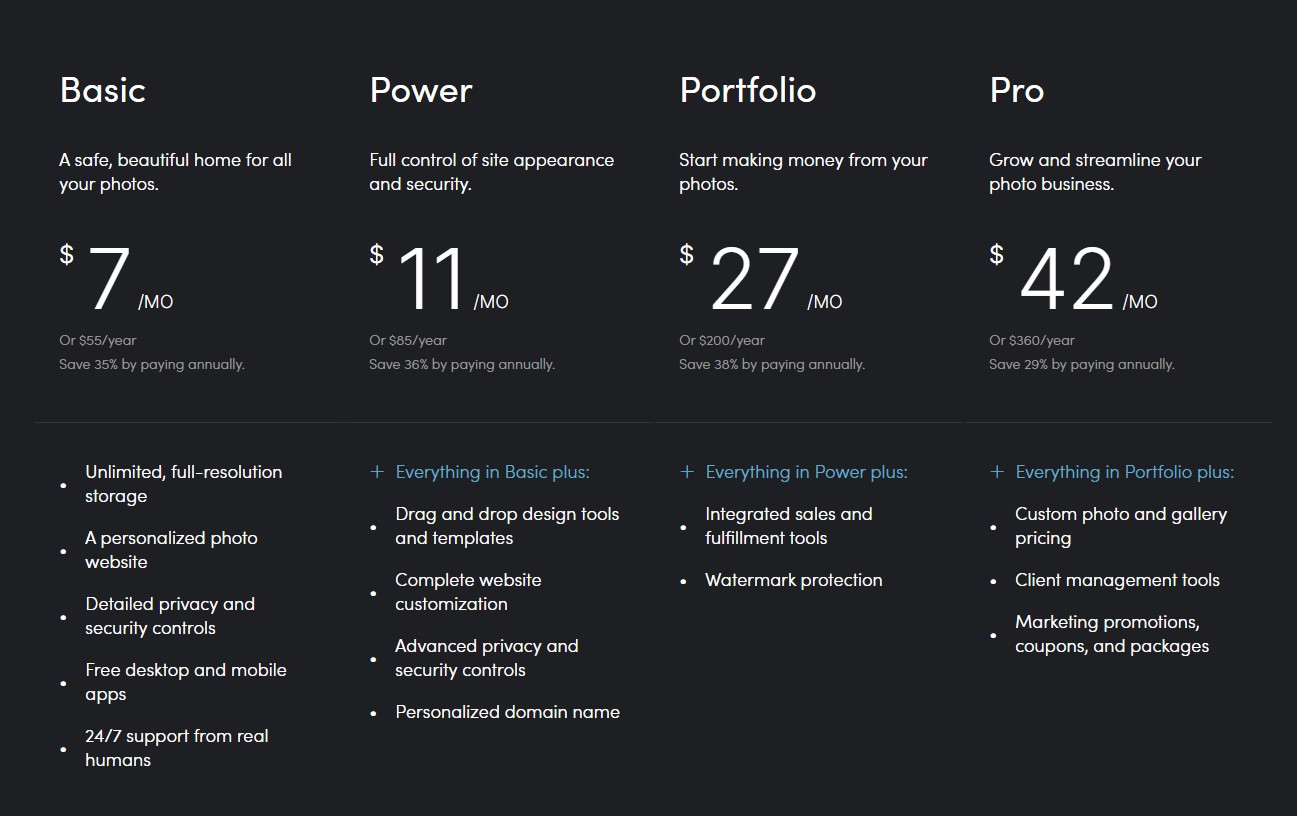Click the Client management tools feature
Image resolution: width=1297 pixels, height=816 pixels.
tap(1117, 580)
